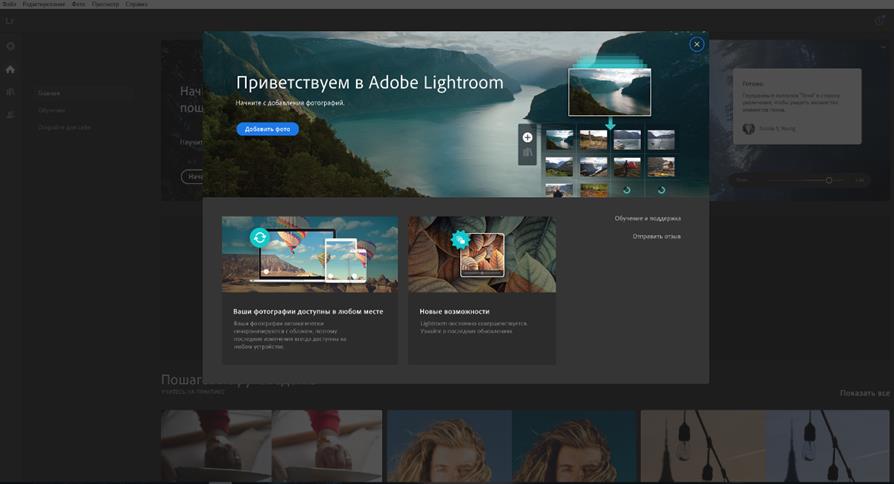Open the blond portrait tutorial thumbnail
This screenshot has height=484, width=894.
[x=511, y=446]
